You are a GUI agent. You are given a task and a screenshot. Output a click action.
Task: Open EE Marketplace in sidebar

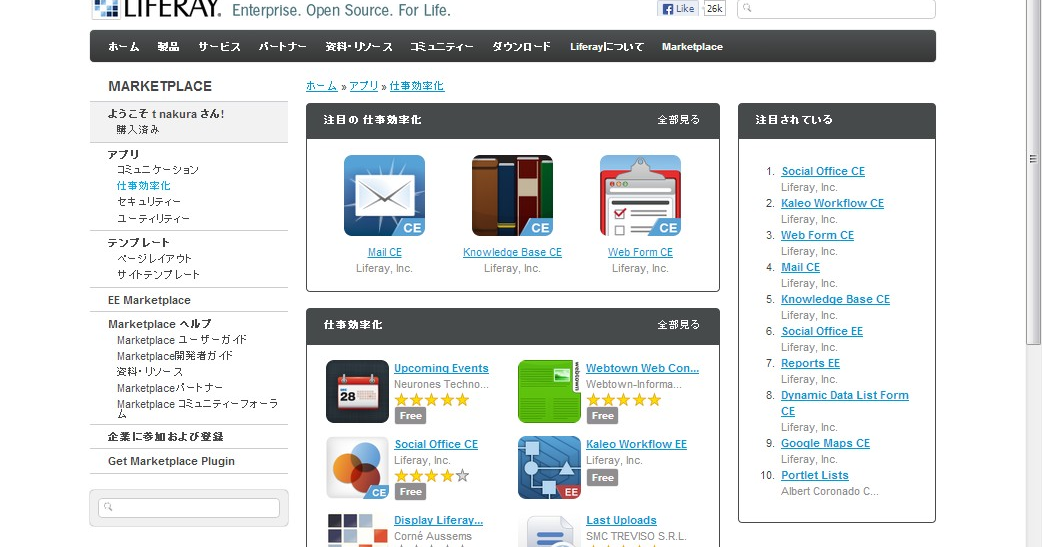(149, 300)
